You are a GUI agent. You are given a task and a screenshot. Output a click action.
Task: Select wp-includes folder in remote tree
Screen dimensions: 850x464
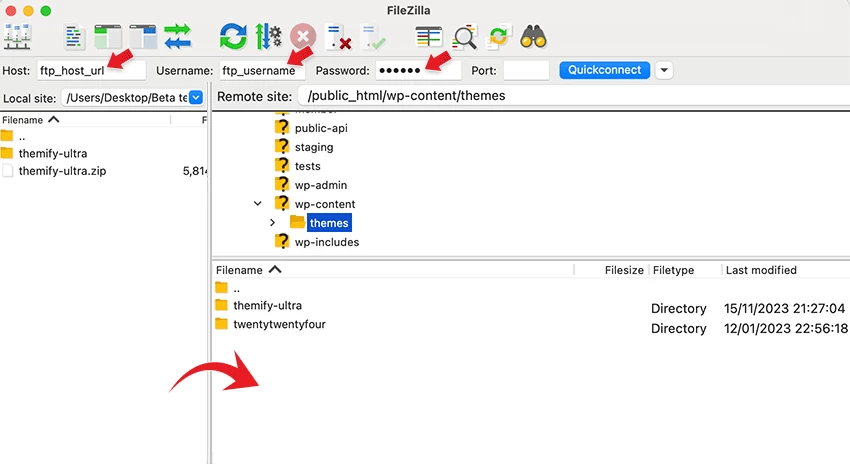tap(327, 242)
